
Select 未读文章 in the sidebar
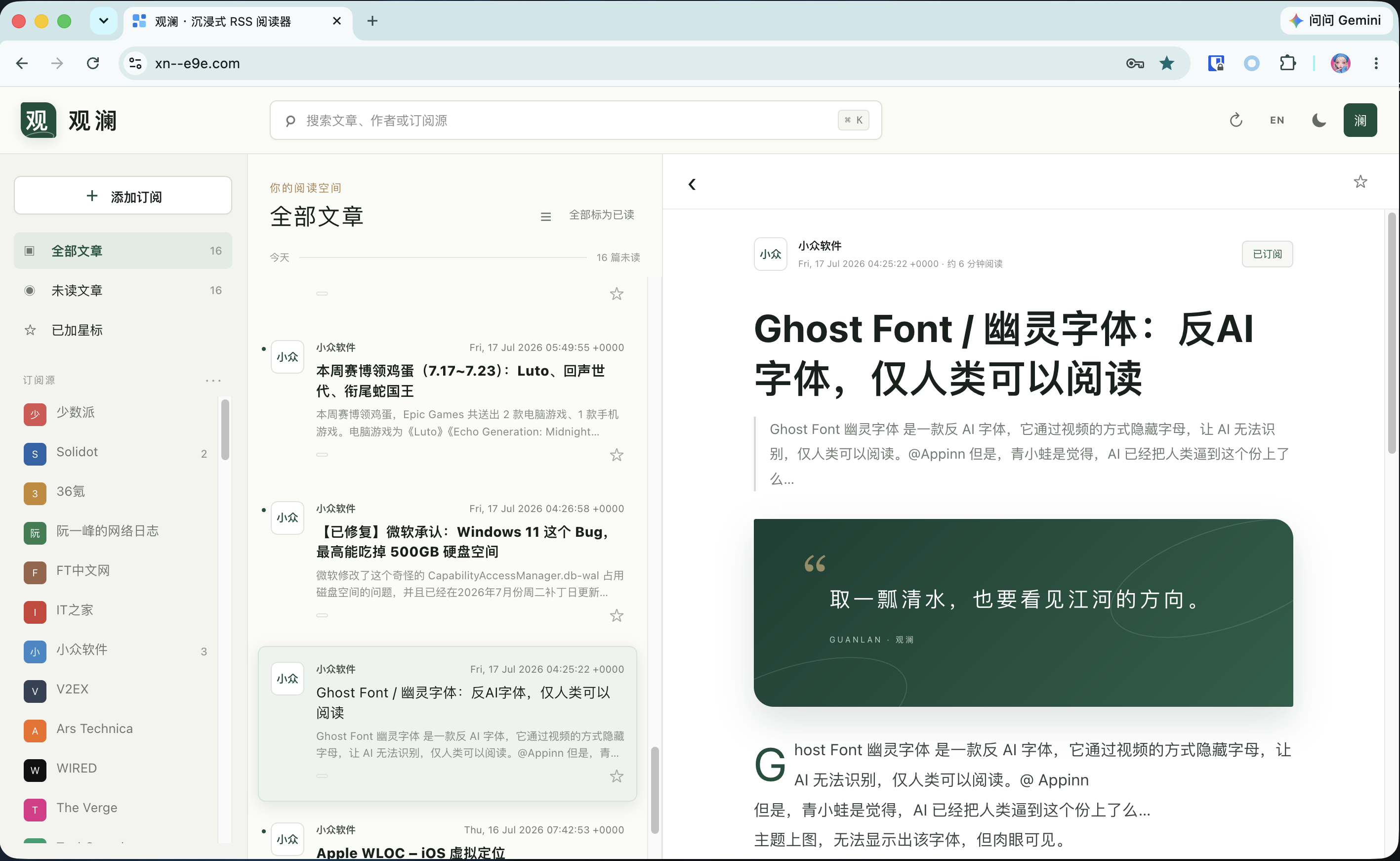pyautogui.click(x=123, y=291)
